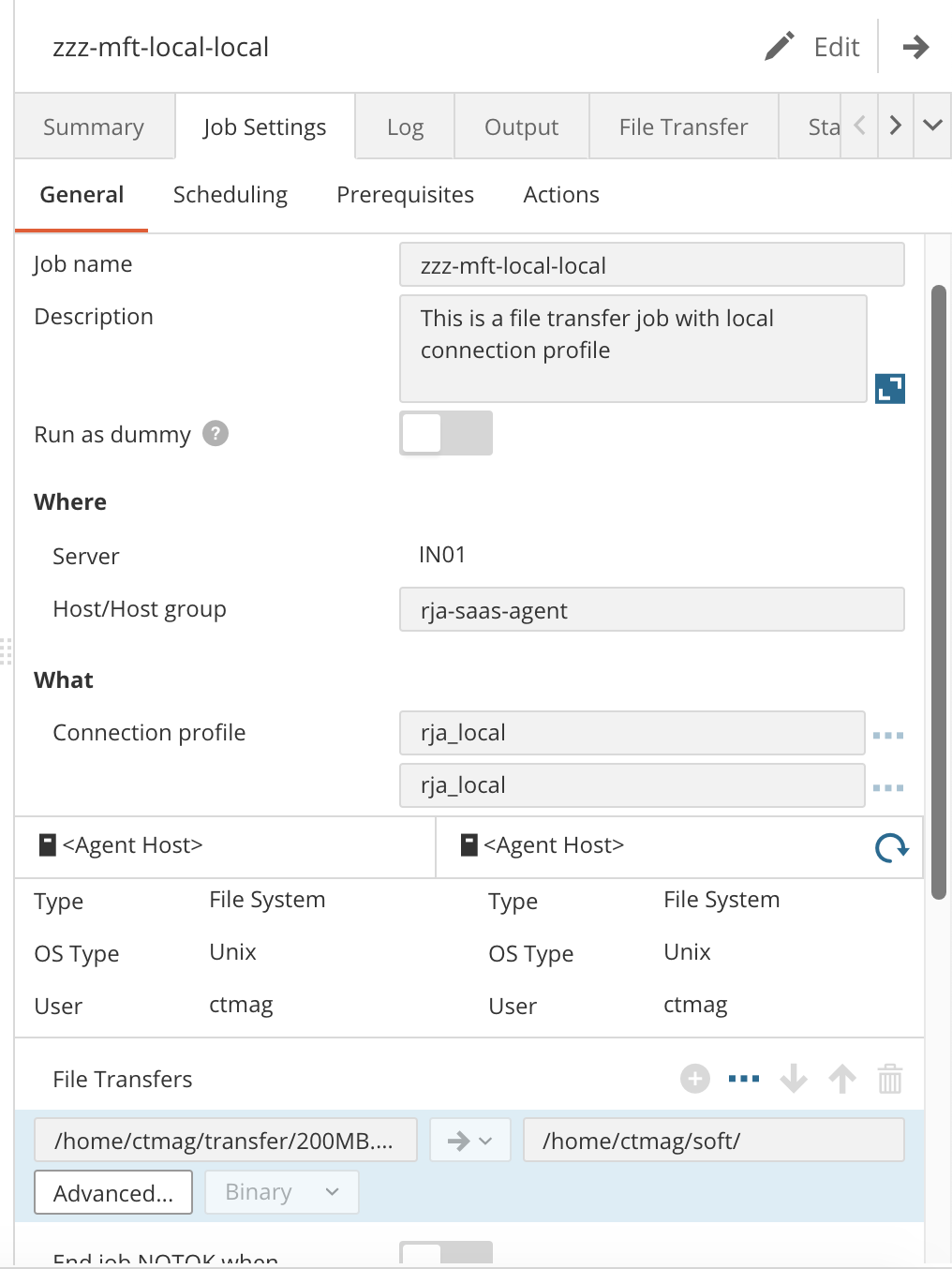The image size is (952, 1269).
Task: Click the right arrow icon beside Edit
Action: point(915,47)
